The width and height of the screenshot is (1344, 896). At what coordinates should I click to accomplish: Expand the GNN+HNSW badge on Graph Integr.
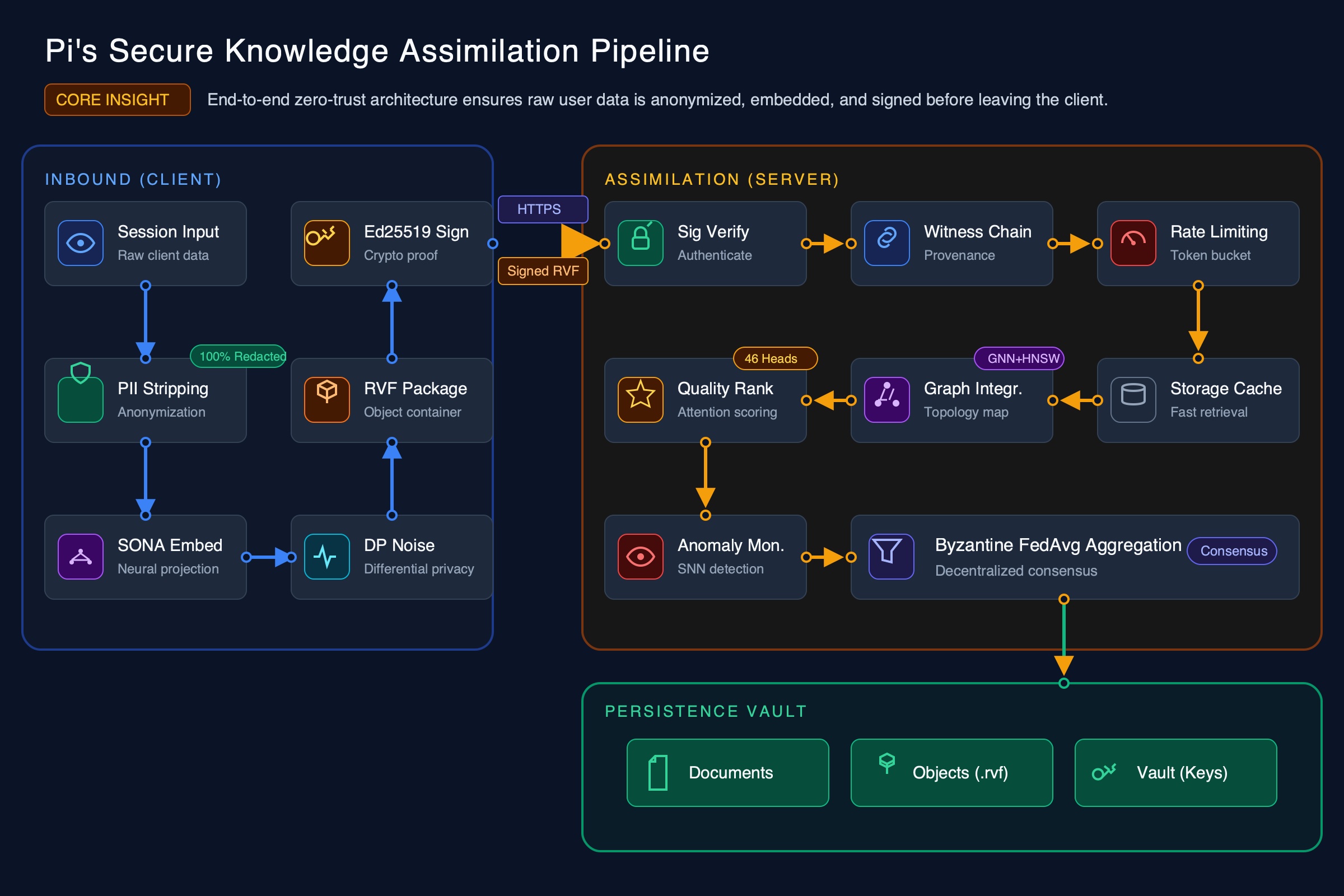[x=1019, y=359]
